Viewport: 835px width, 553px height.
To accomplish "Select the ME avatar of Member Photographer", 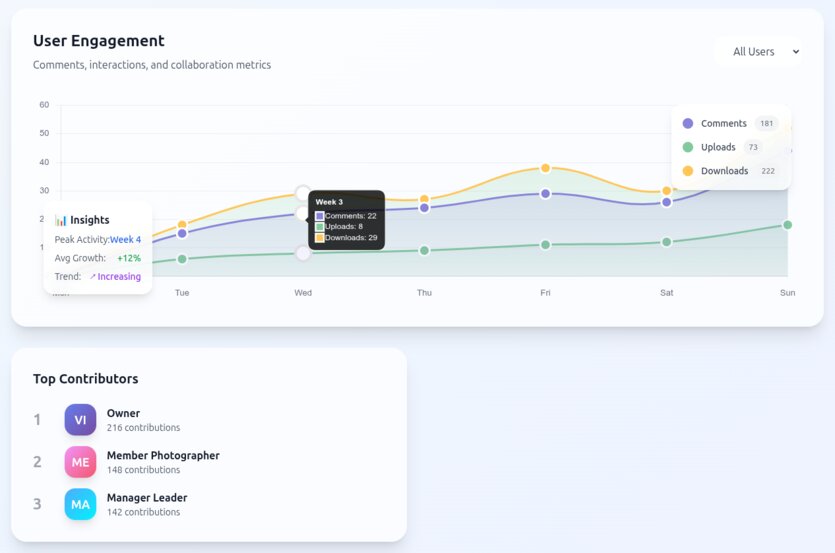I will pos(80,462).
